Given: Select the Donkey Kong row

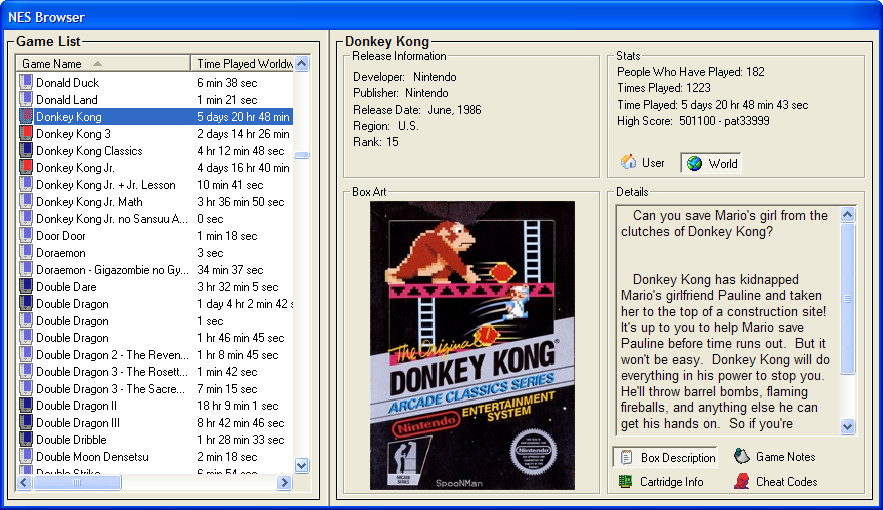Looking at the screenshot, I should point(155,117).
